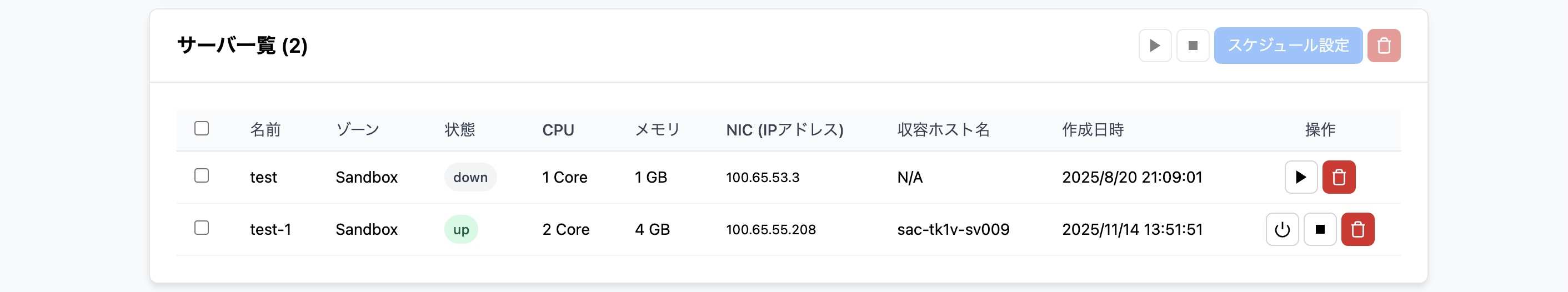Delete test-1 server using red trash icon

pyautogui.click(x=1357, y=229)
